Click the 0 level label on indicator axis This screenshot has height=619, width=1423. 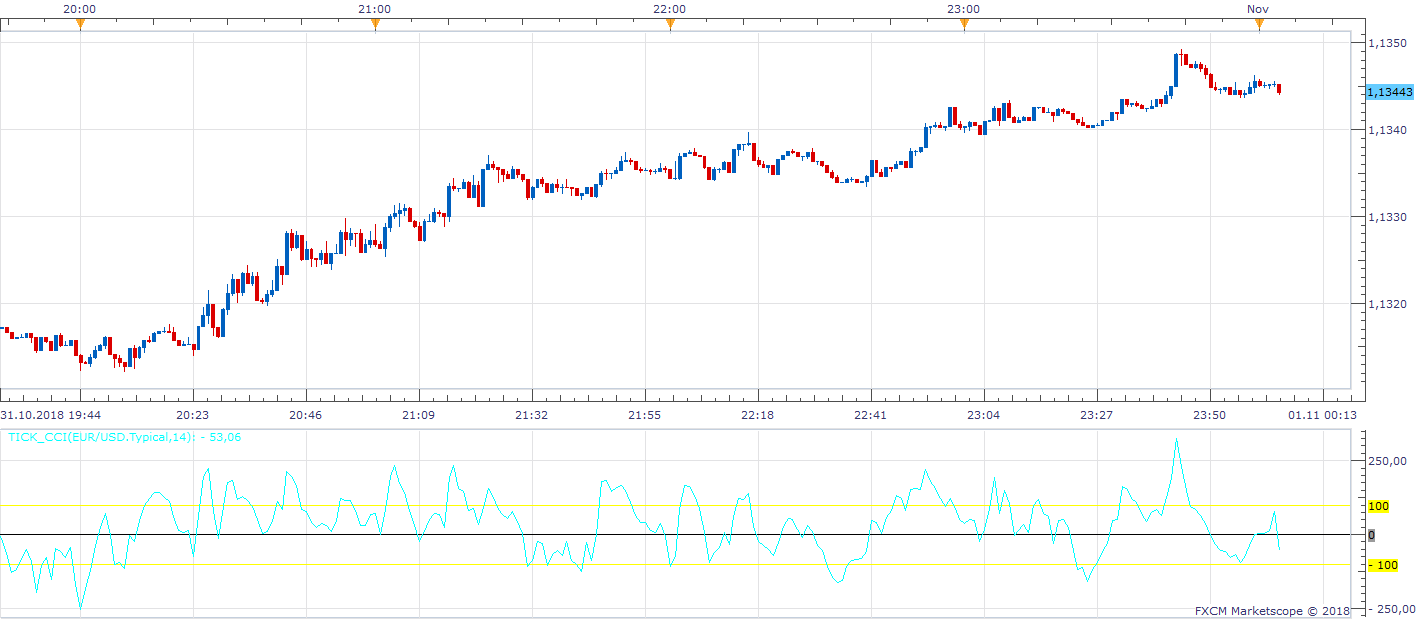1371,535
